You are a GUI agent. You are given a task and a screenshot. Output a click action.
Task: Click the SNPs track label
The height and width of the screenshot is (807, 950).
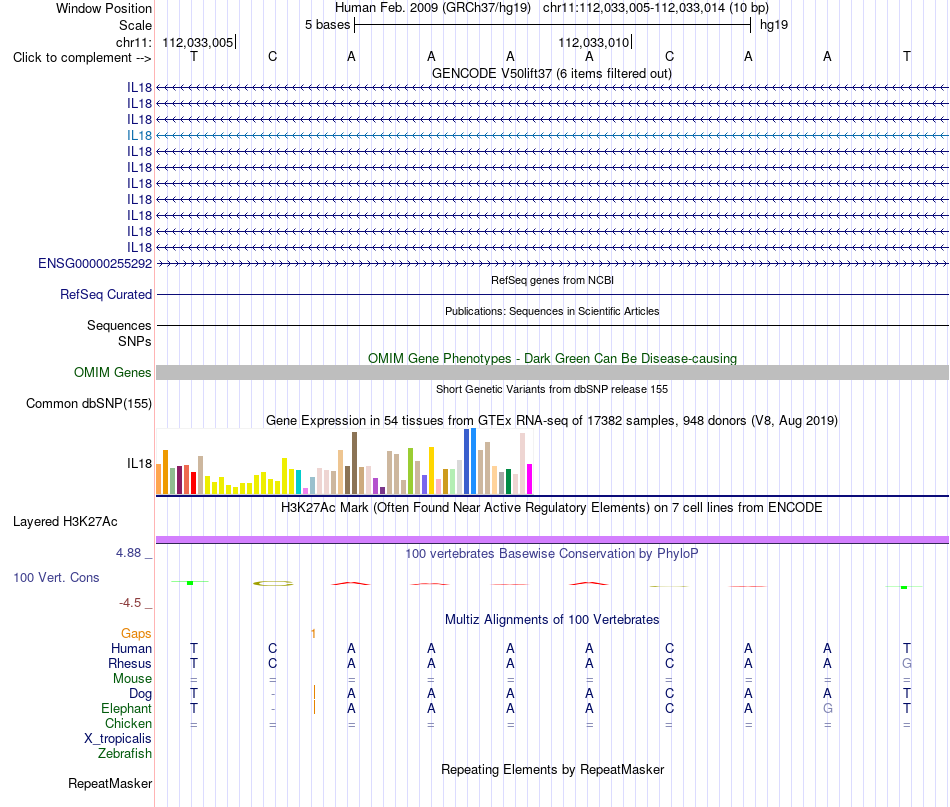135,342
